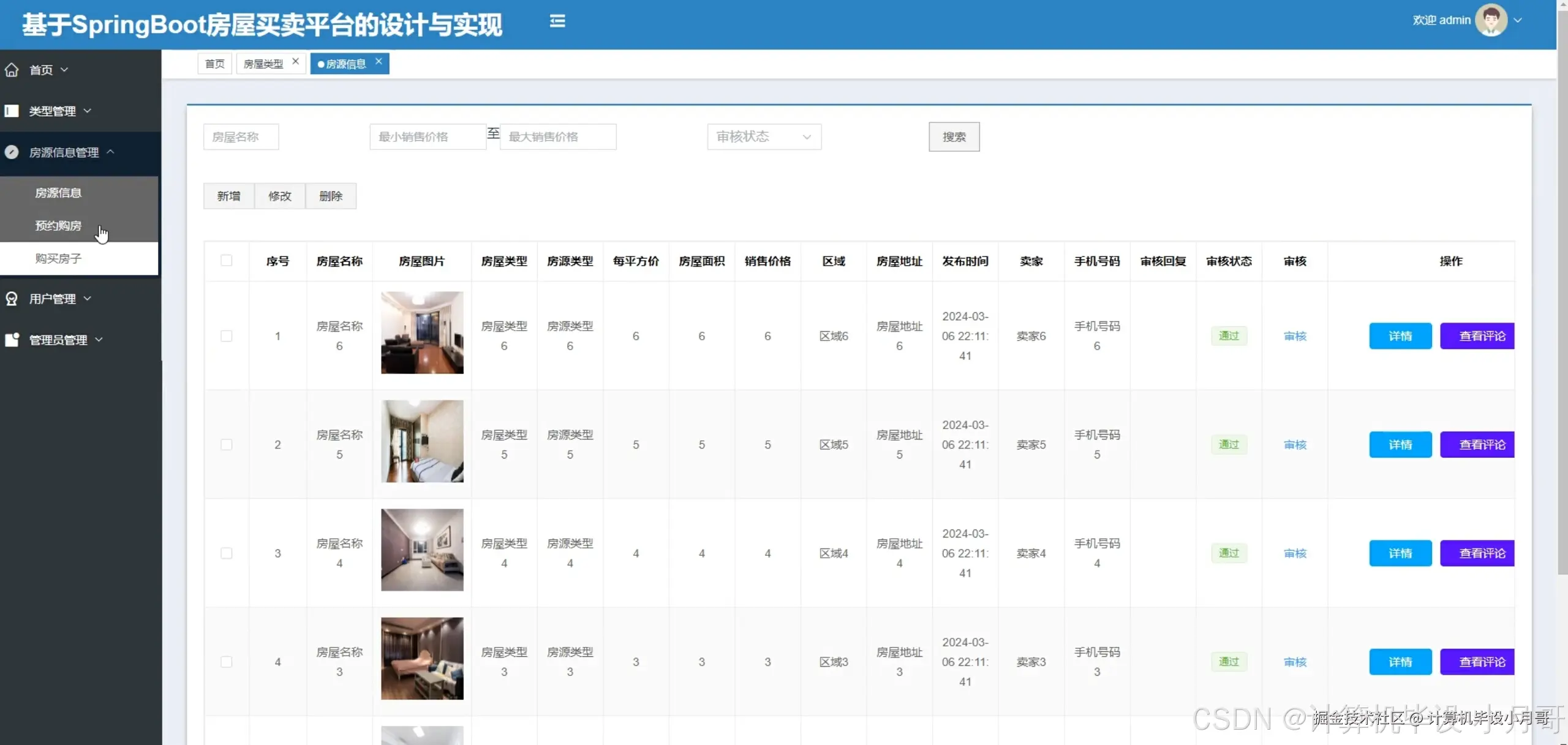Image resolution: width=1568 pixels, height=745 pixels.
Task: Click the 房源信息管理 compass icon
Action: click(x=12, y=152)
